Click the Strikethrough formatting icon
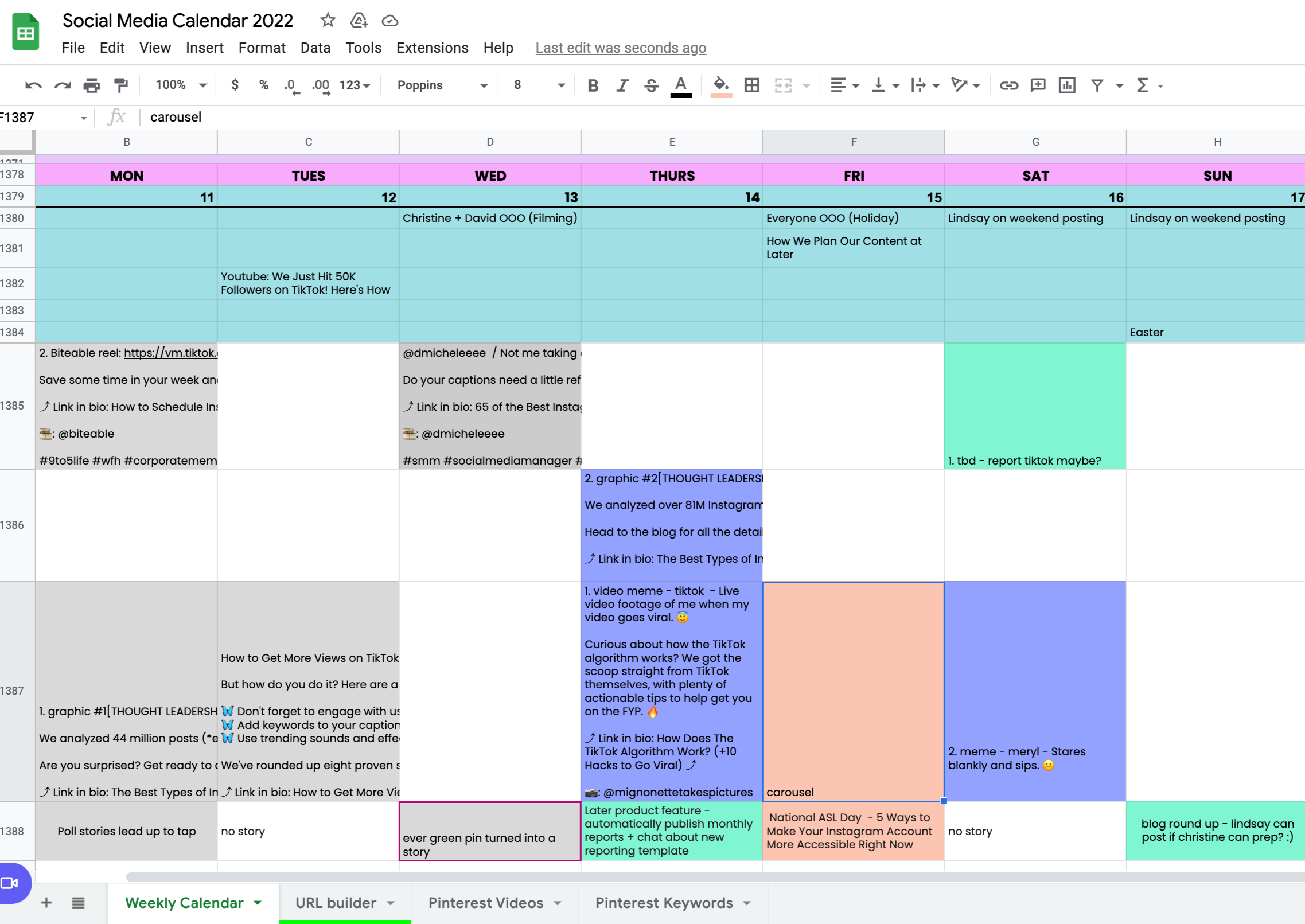The height and width of the screenshot is (924, 1305). pyautogui.click(x=650, y=85)
